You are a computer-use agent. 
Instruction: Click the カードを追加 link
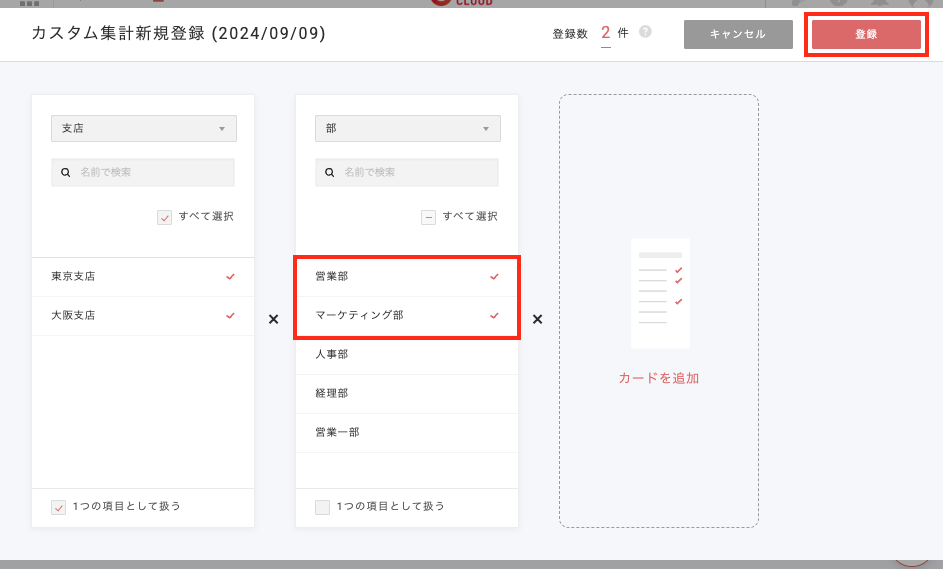pos(658,378)
